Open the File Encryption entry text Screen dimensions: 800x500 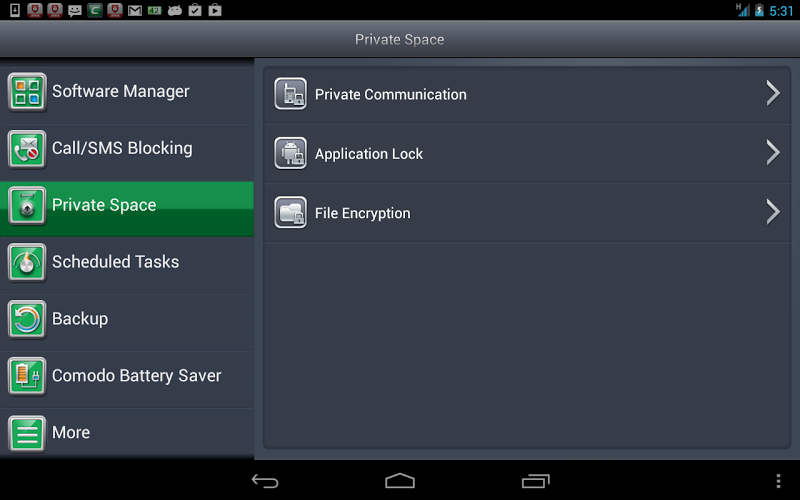[x=362, y=213]
